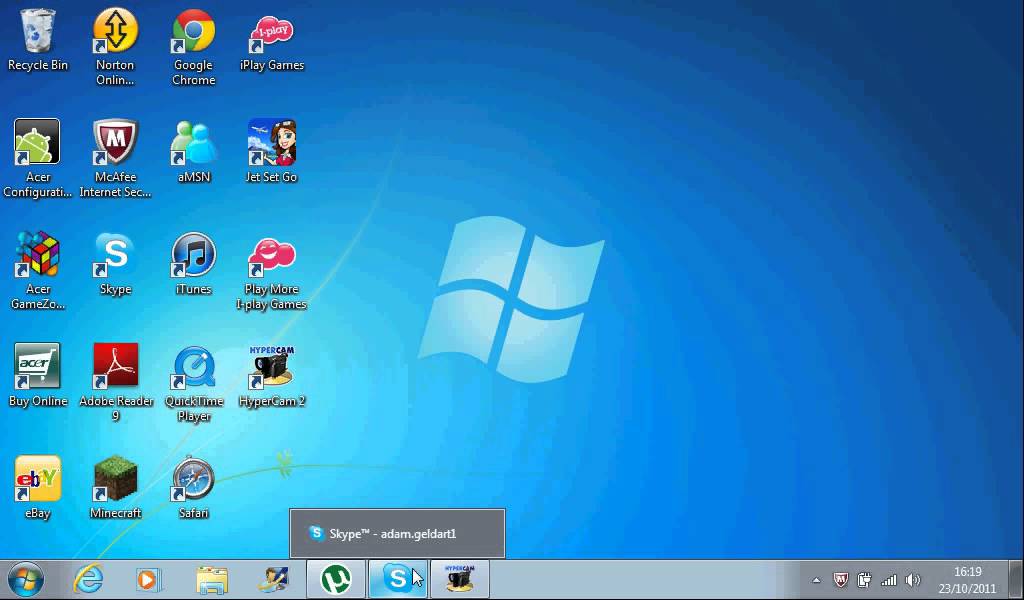Click the McAfee Internet Security shortcut
This screenshot has height=600, width=1024.
pos(115,158)
